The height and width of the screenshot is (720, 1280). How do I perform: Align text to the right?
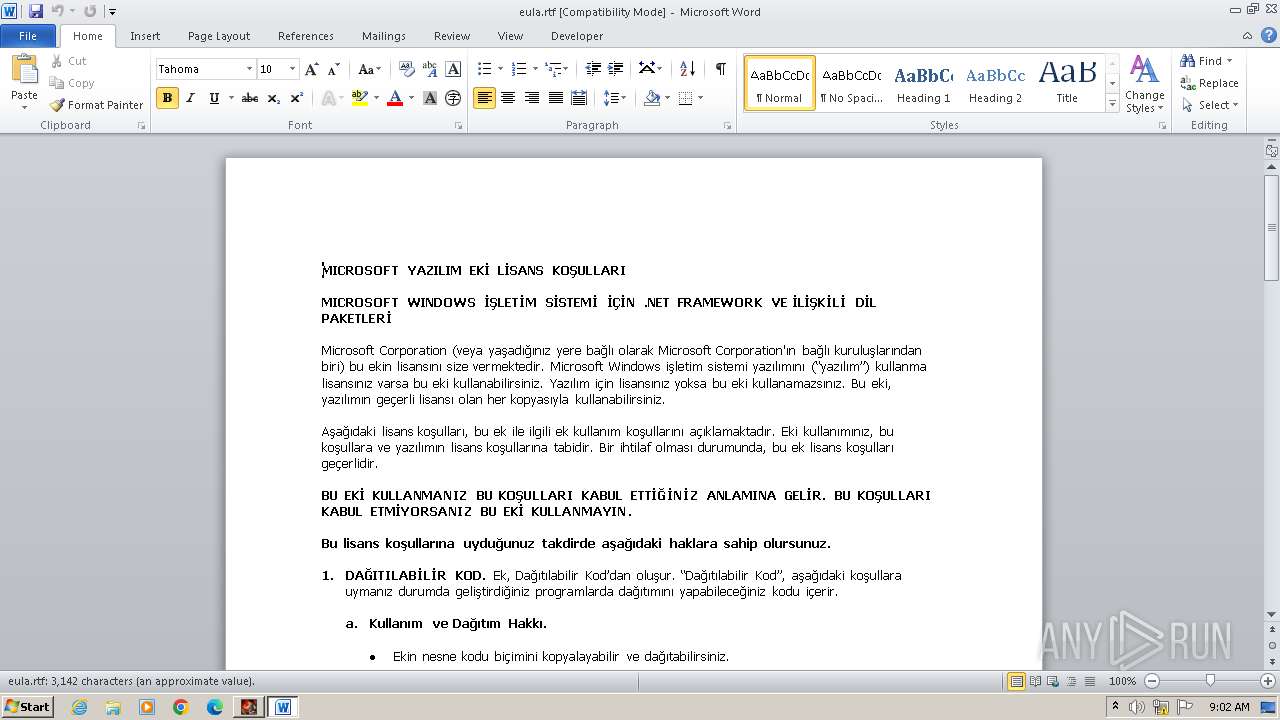pyautogui.click(x=531, y=98)
